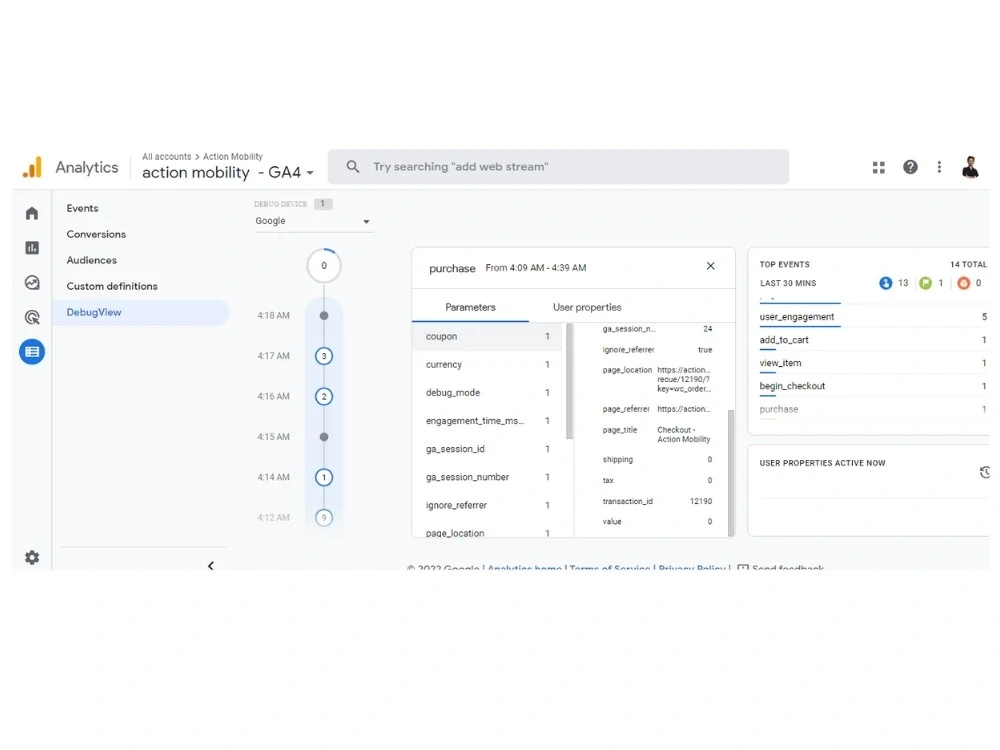
Task: Click the green conversions flag icon
Action: [x=925, y=283]
